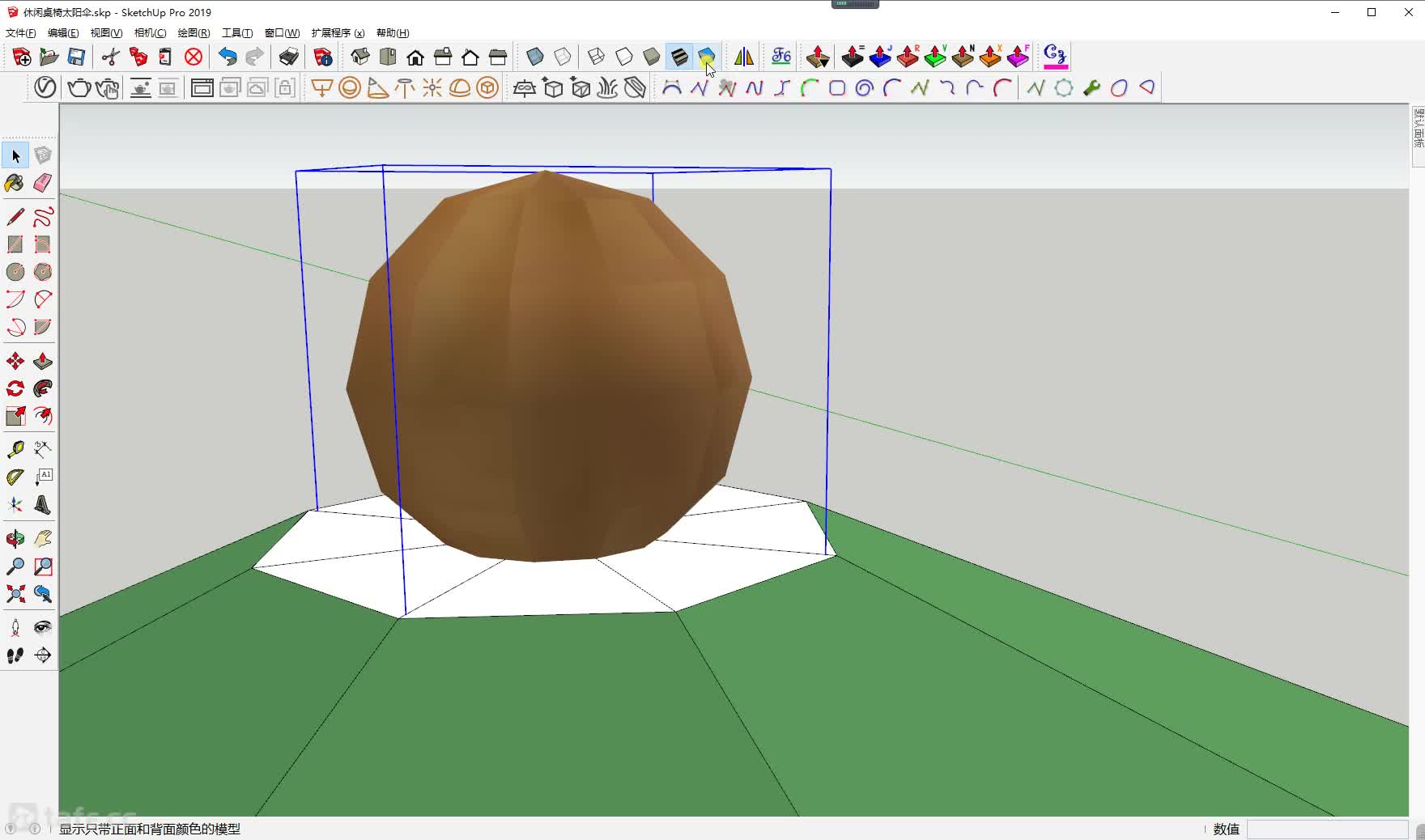Click the Cut scissors icon
This screenshot has height=840, width=1425.
[111, 57]
